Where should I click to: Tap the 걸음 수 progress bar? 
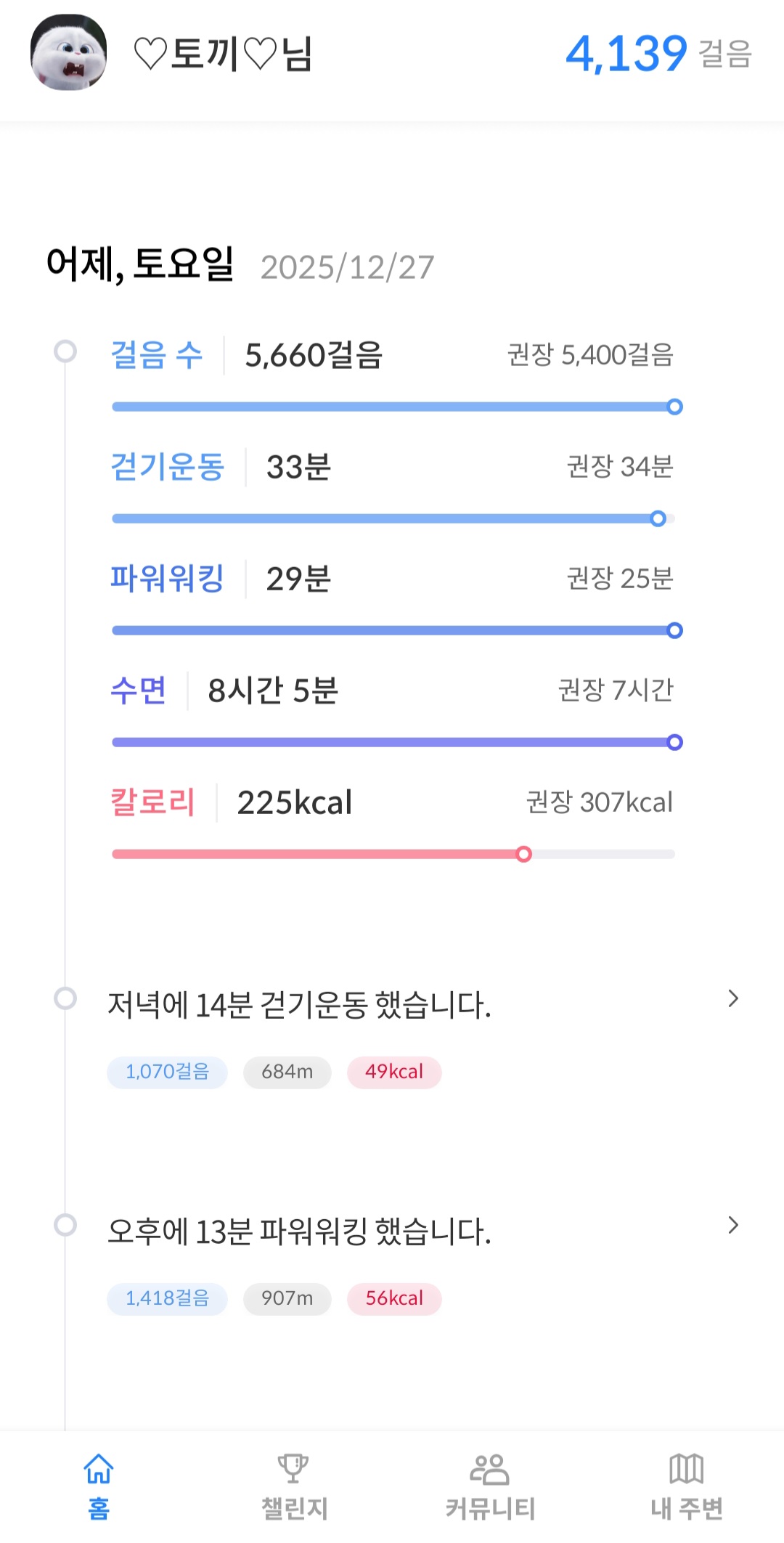392,407
